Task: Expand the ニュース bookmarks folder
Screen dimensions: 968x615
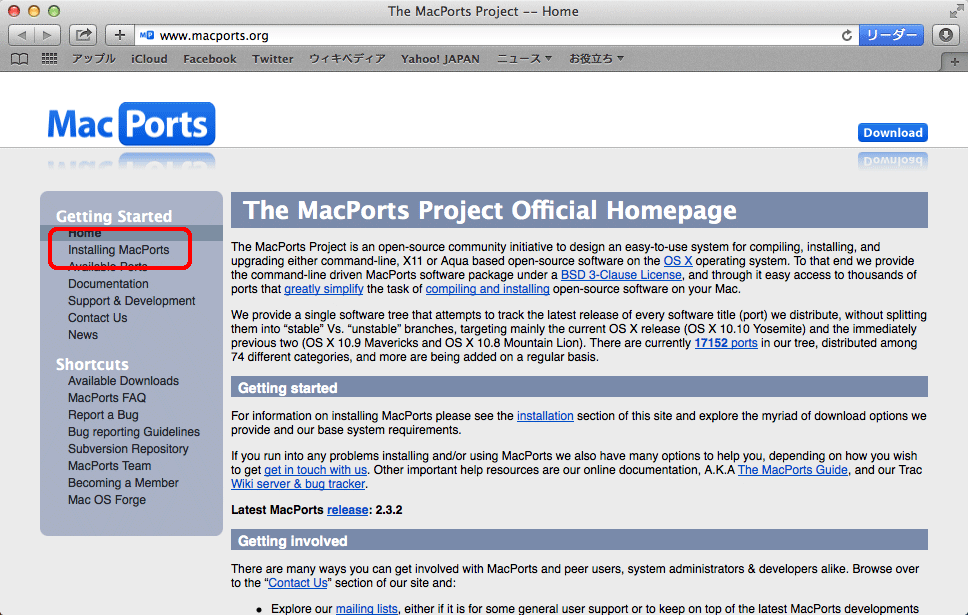Action: (x=524, y=59)
